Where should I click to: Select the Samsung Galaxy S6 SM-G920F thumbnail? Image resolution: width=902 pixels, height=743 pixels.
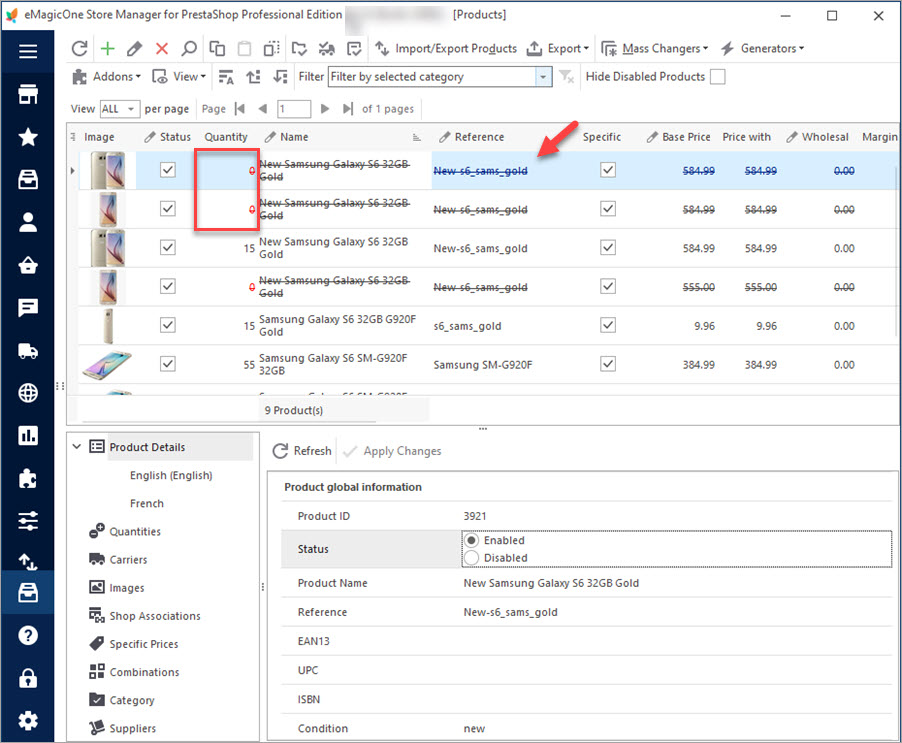(107, 364)
